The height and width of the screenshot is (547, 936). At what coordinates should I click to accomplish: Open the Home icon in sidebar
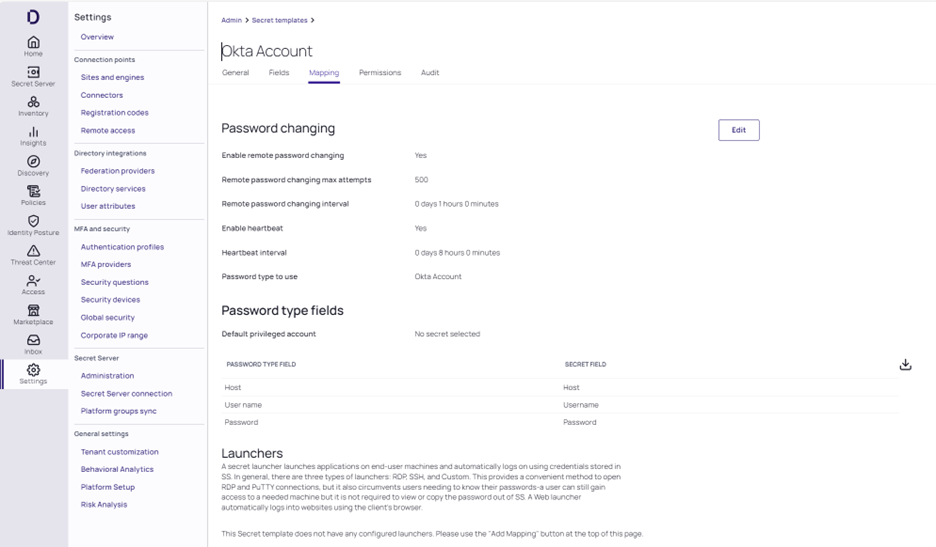[33, 43]
